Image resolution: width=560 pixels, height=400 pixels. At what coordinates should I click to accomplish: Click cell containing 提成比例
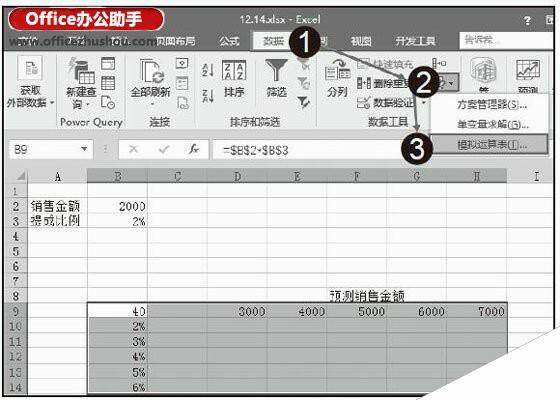[x=58, y=221]
